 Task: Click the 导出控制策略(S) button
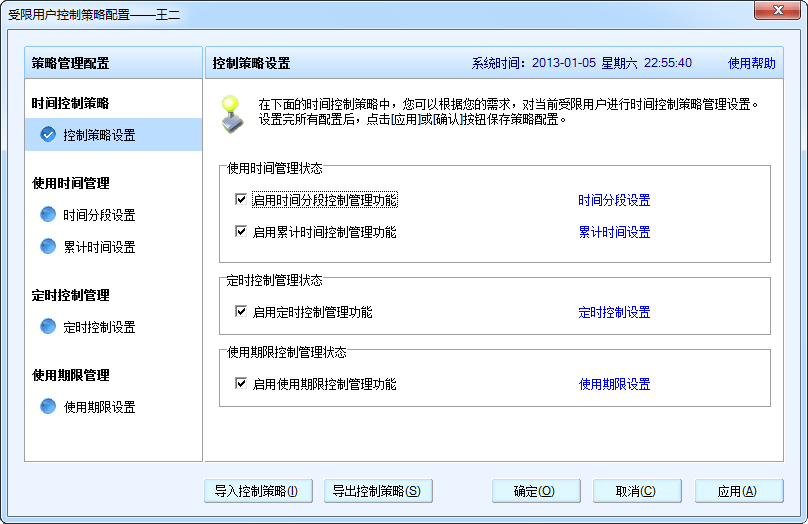pos(378,491)
